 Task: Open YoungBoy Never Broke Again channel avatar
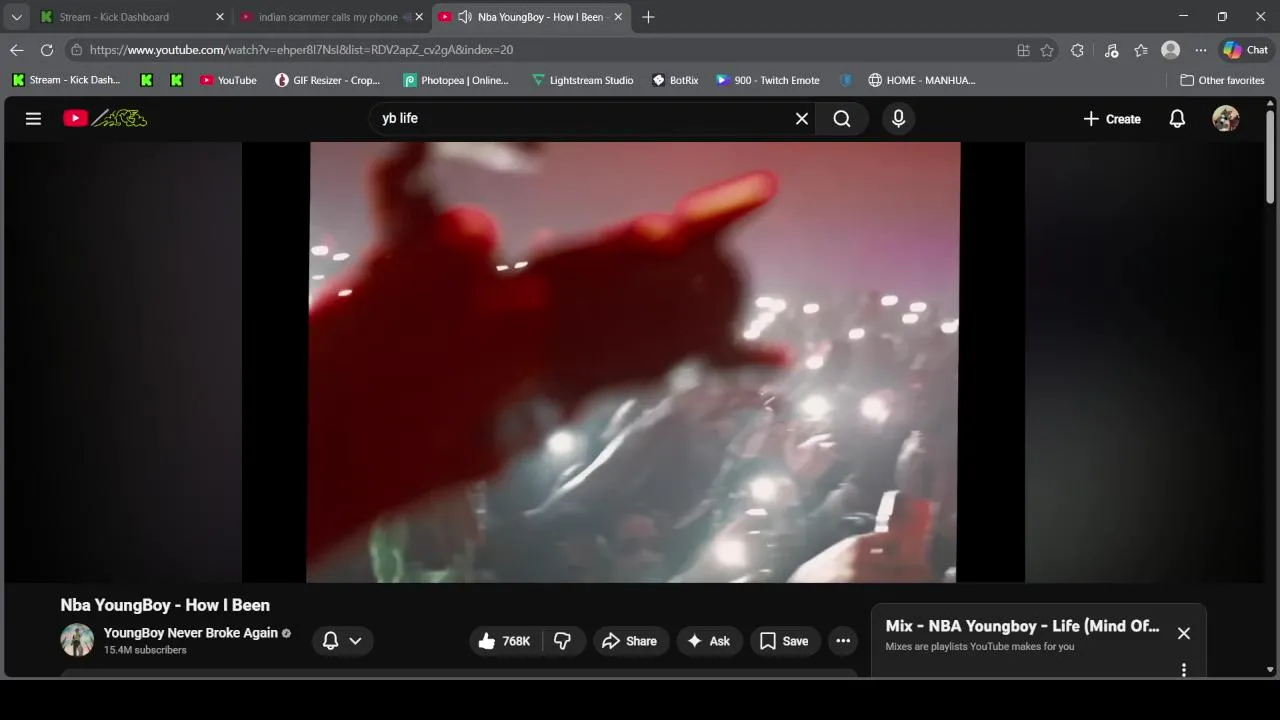(77, 640)
